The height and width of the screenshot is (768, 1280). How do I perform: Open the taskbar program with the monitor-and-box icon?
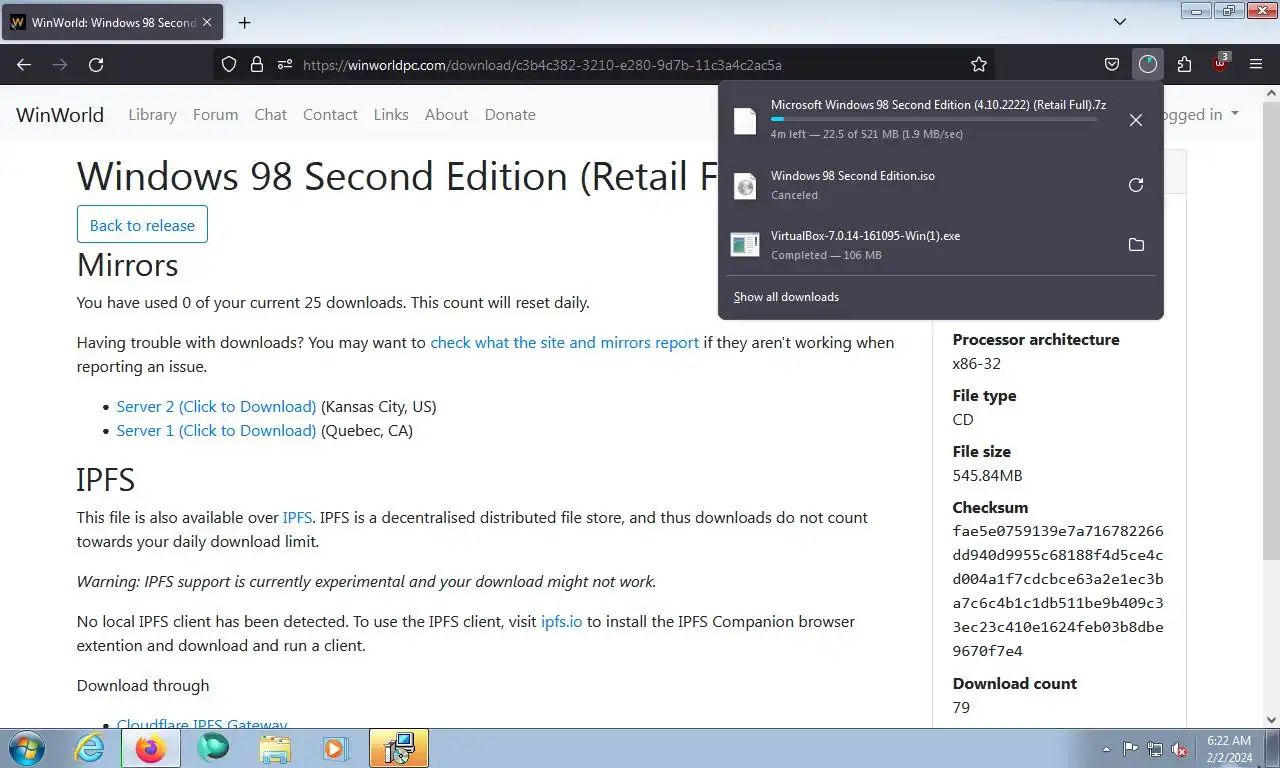[x=399, y=748]
